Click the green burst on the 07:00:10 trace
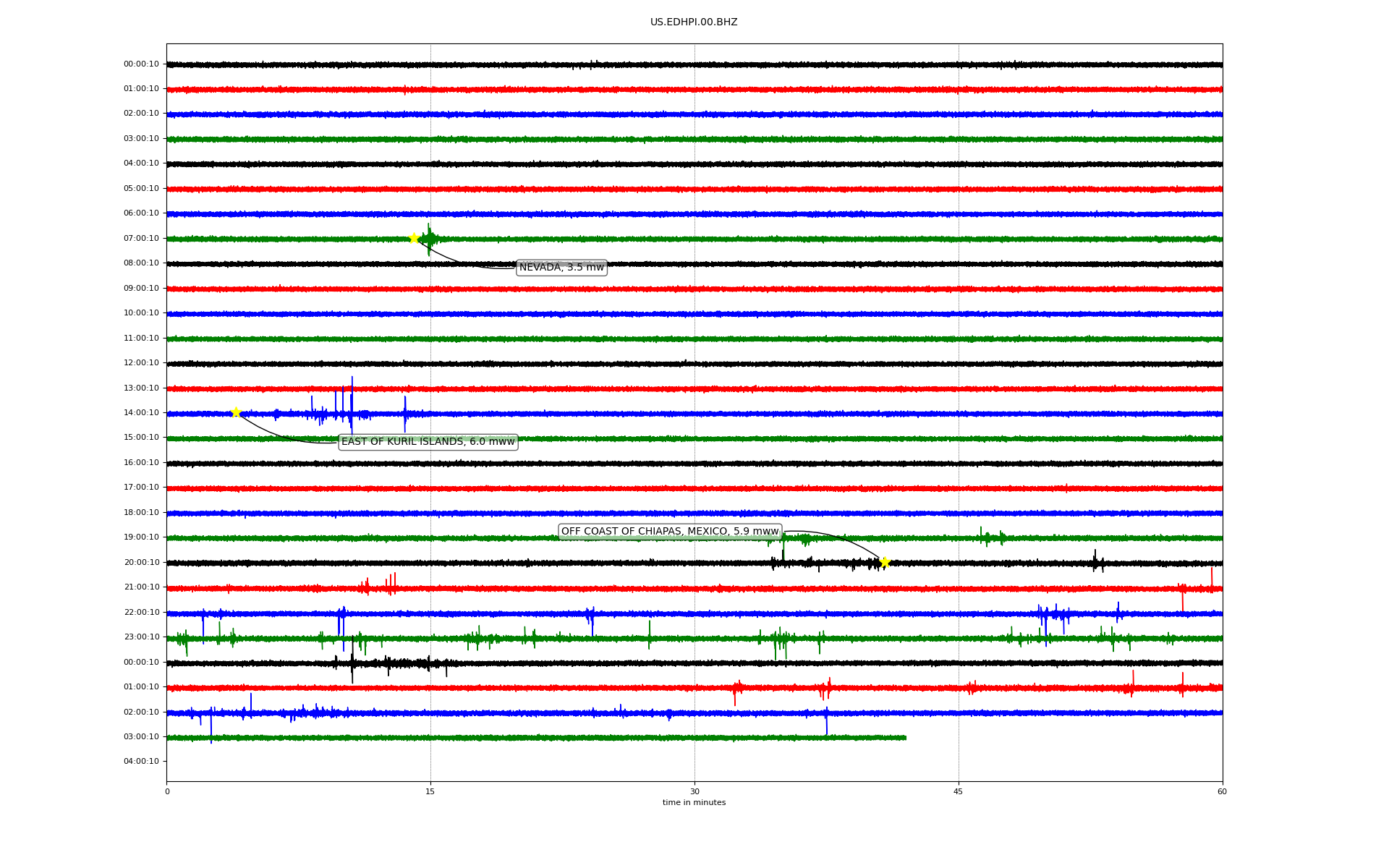The width and height of the screenshot is (1389, 868). pos(429,239)
